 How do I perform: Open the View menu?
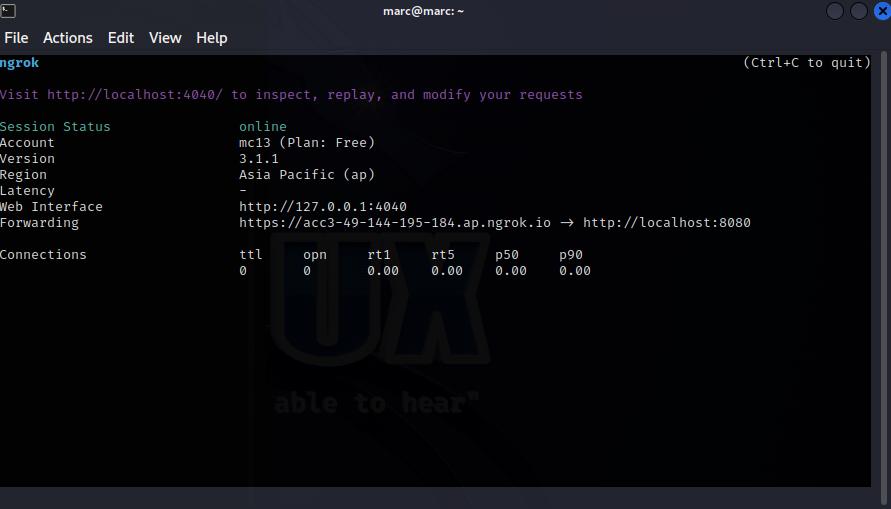pos(165,38)
